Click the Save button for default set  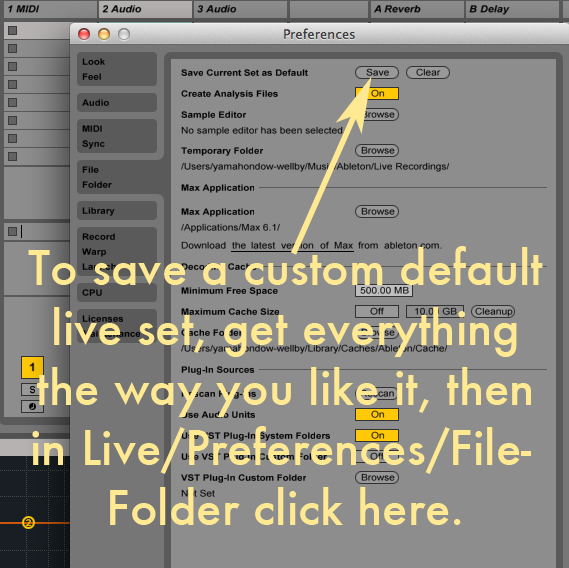[x=377, y=72]
